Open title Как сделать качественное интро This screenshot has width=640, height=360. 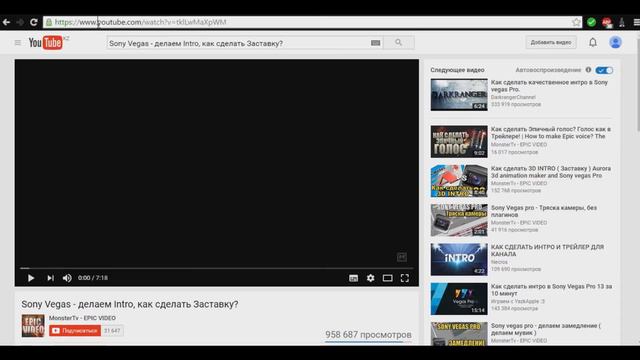[549, 86]
